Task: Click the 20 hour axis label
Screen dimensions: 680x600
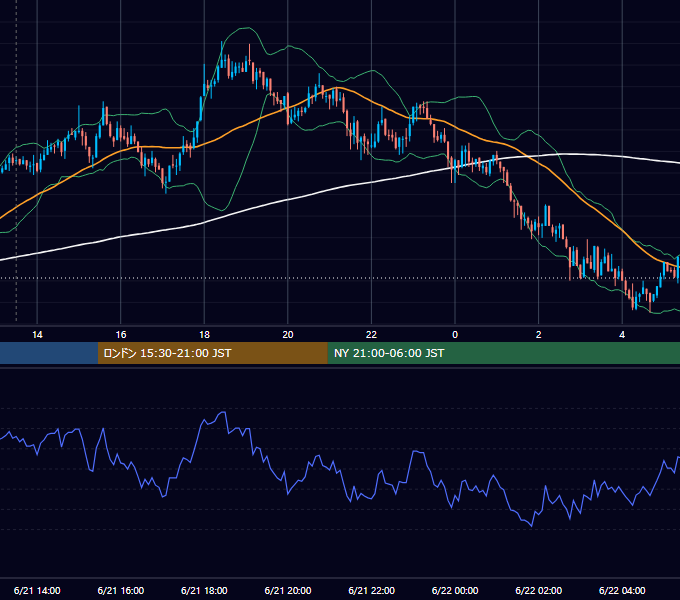Action: (x=288, y=335)
